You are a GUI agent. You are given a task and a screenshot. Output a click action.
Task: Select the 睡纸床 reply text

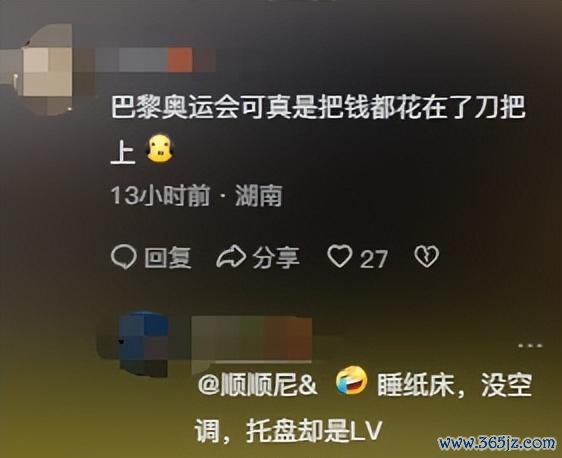(x=363, y=408)
